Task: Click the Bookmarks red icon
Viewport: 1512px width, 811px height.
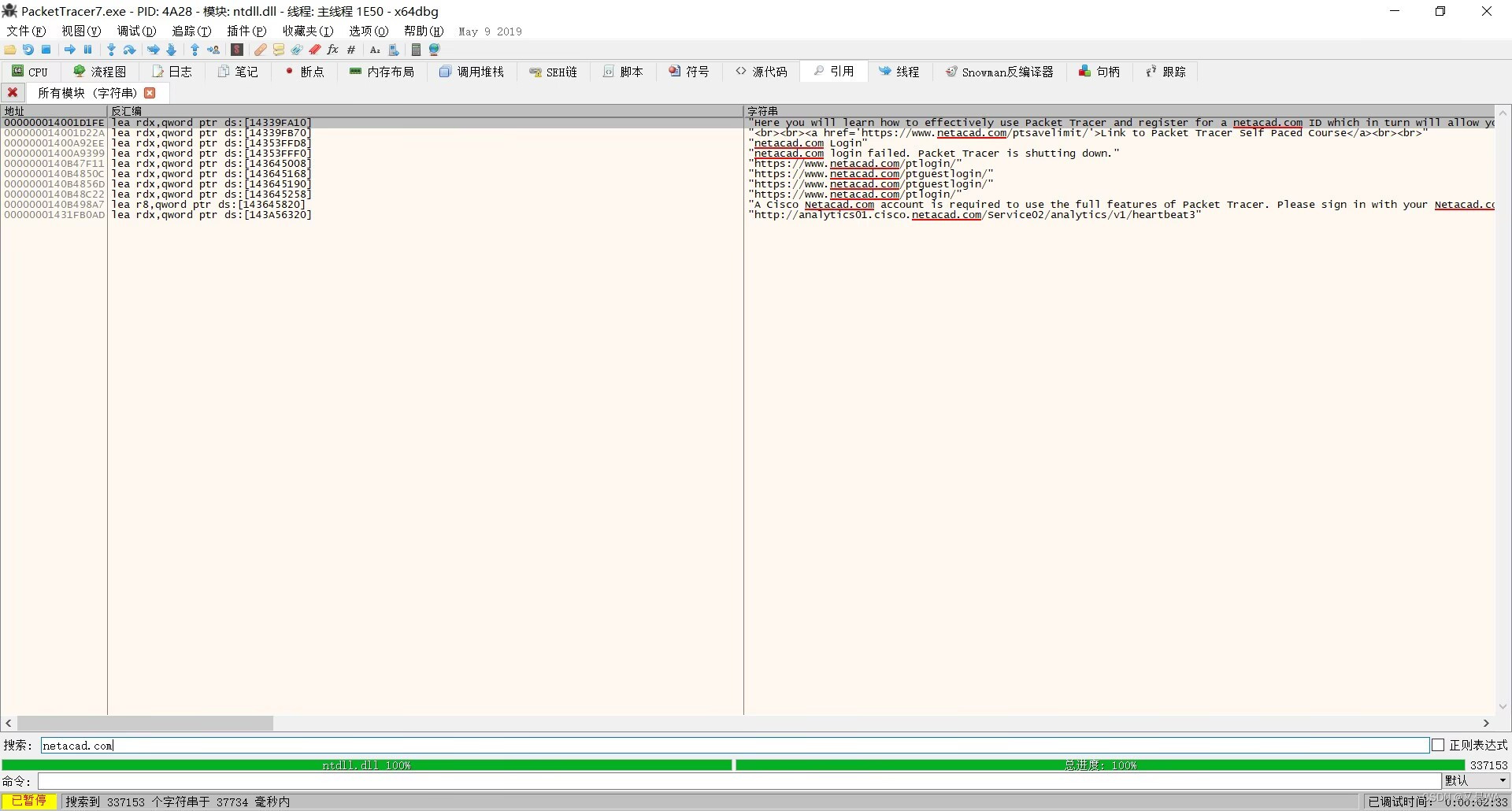Action: point(314,50)
